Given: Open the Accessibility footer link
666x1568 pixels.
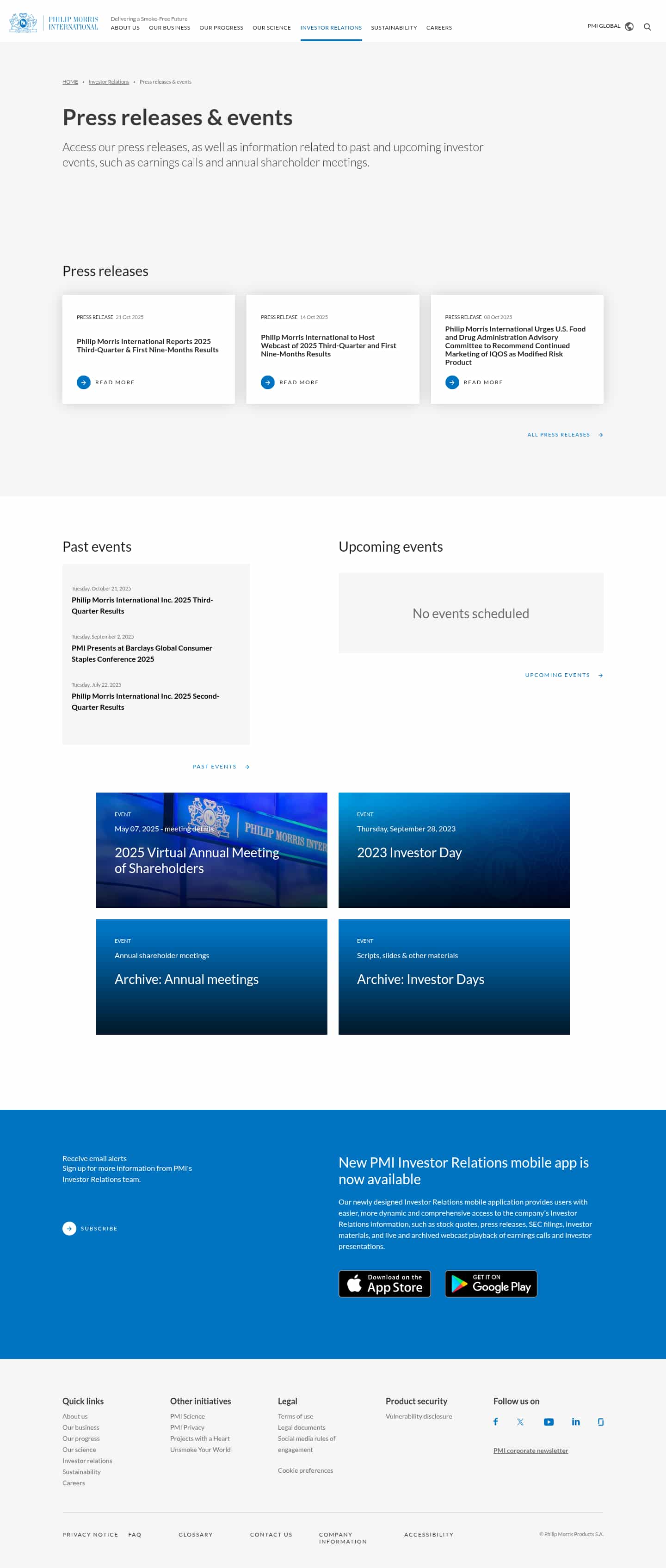Looking at the screenshot, I should [x=429, y=1535].
